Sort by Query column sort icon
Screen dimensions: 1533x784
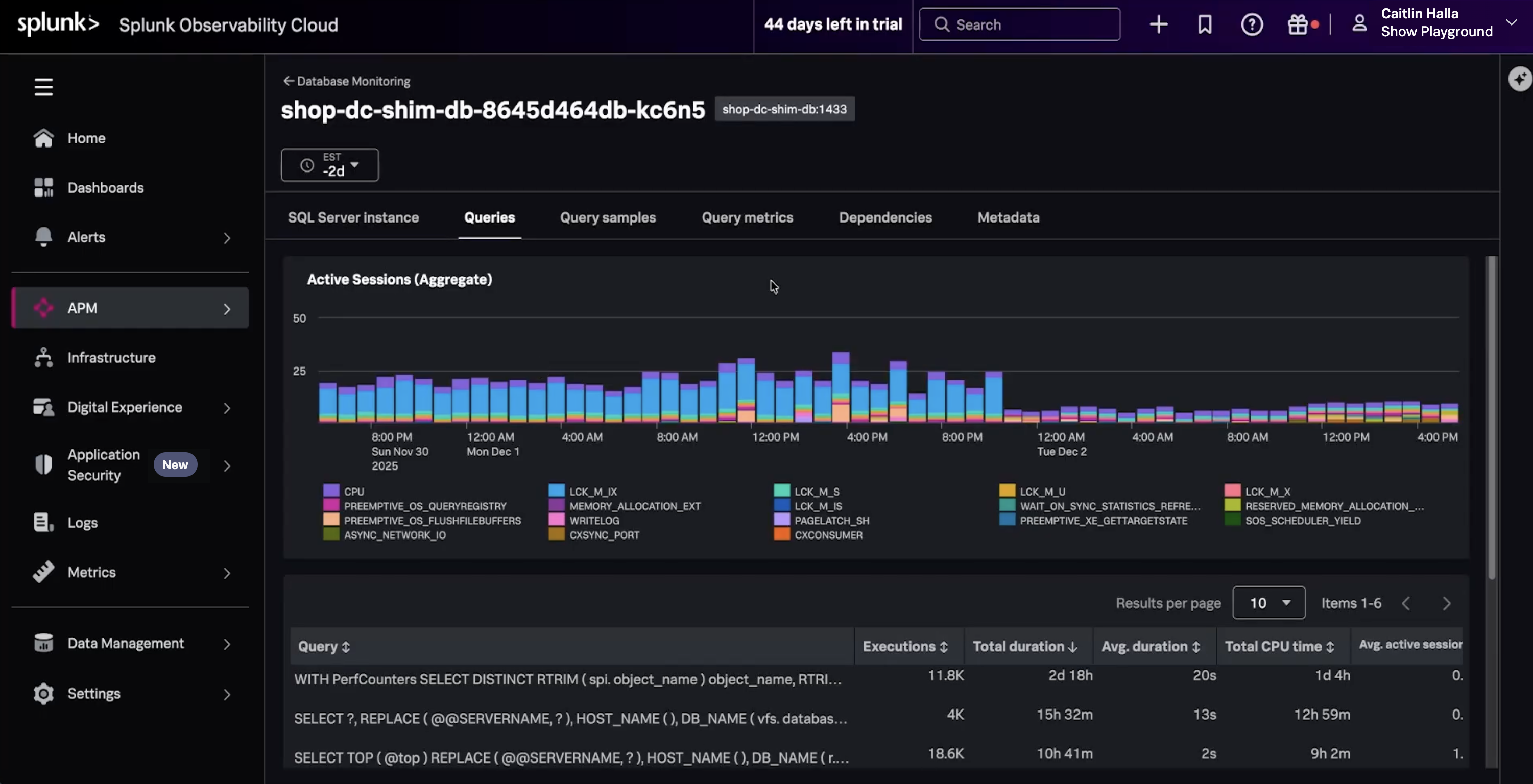pyautogui.click(x=346, y=647)
